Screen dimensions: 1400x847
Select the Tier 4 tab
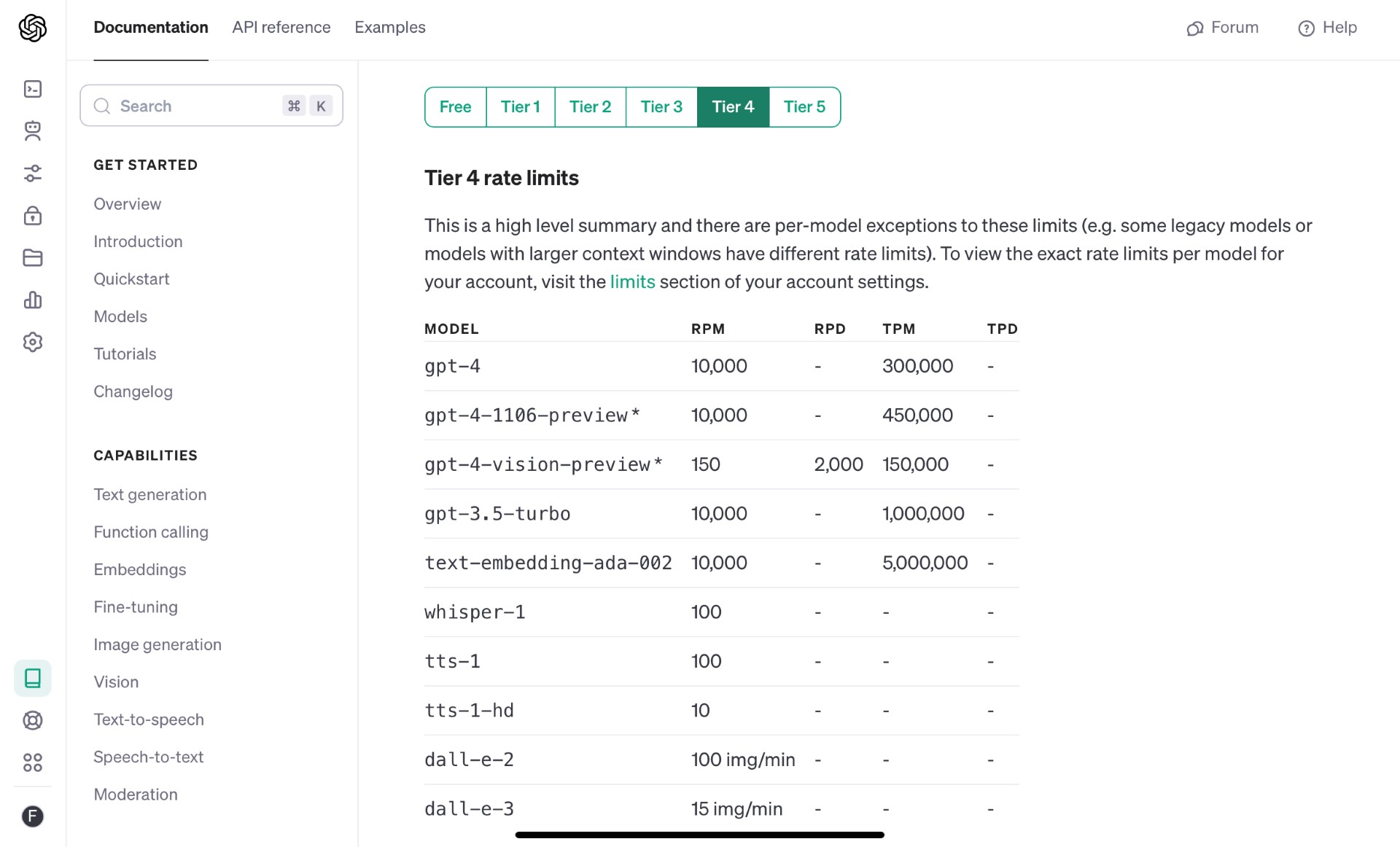coord(733,107)
